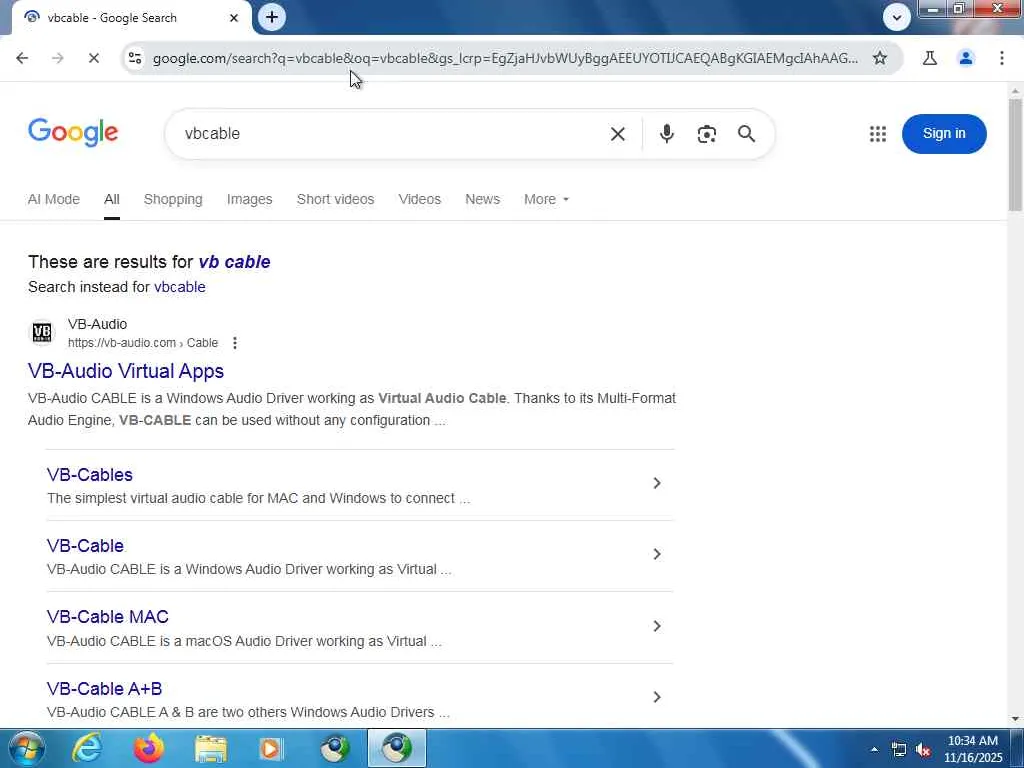Screen dimensions: 1024x768
Task: Search instead for vbcable link
Action: coord(180,287)
